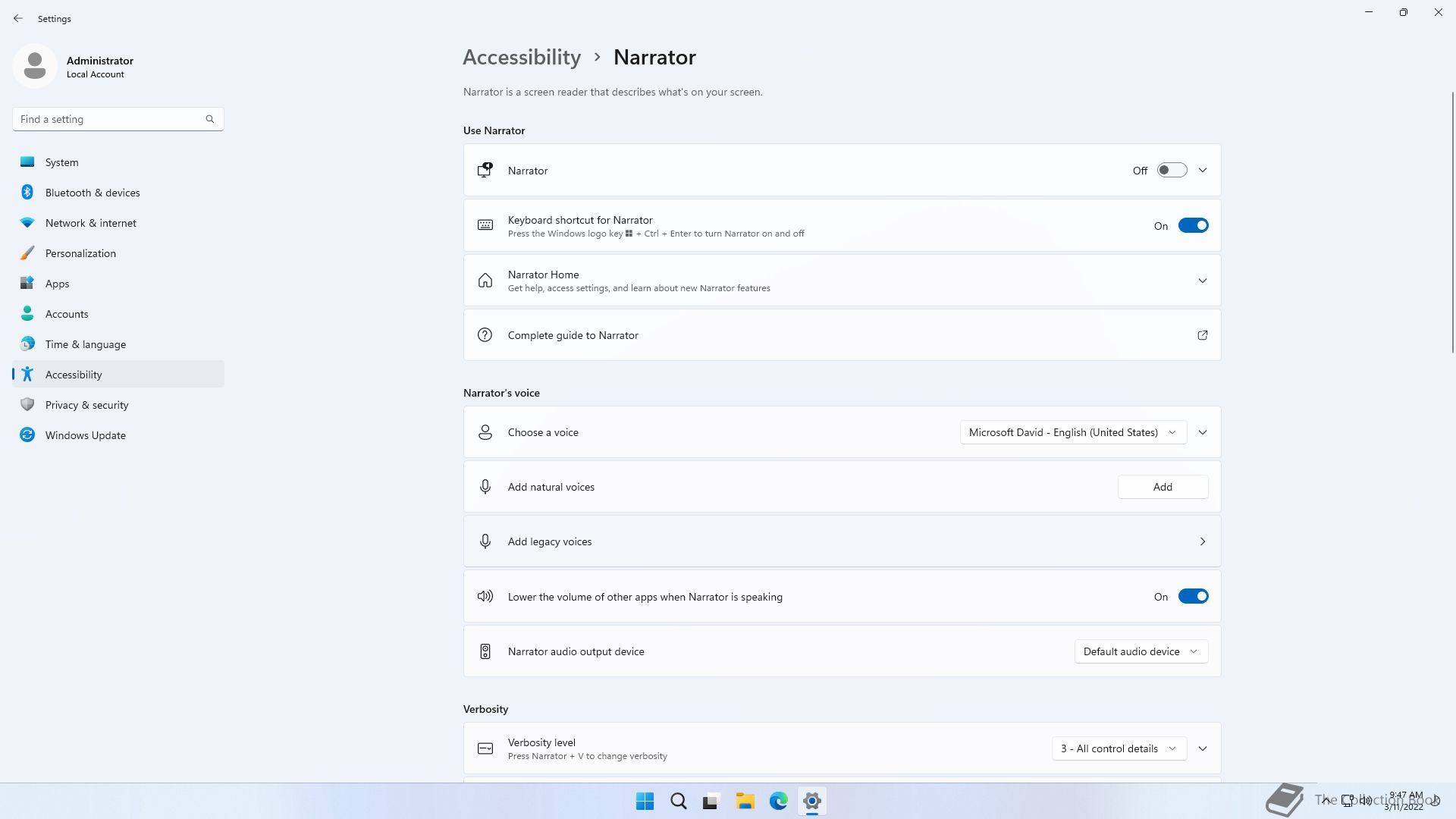
Task: Click the Privacy & security shield icon
Action: [x=27, y=404]
